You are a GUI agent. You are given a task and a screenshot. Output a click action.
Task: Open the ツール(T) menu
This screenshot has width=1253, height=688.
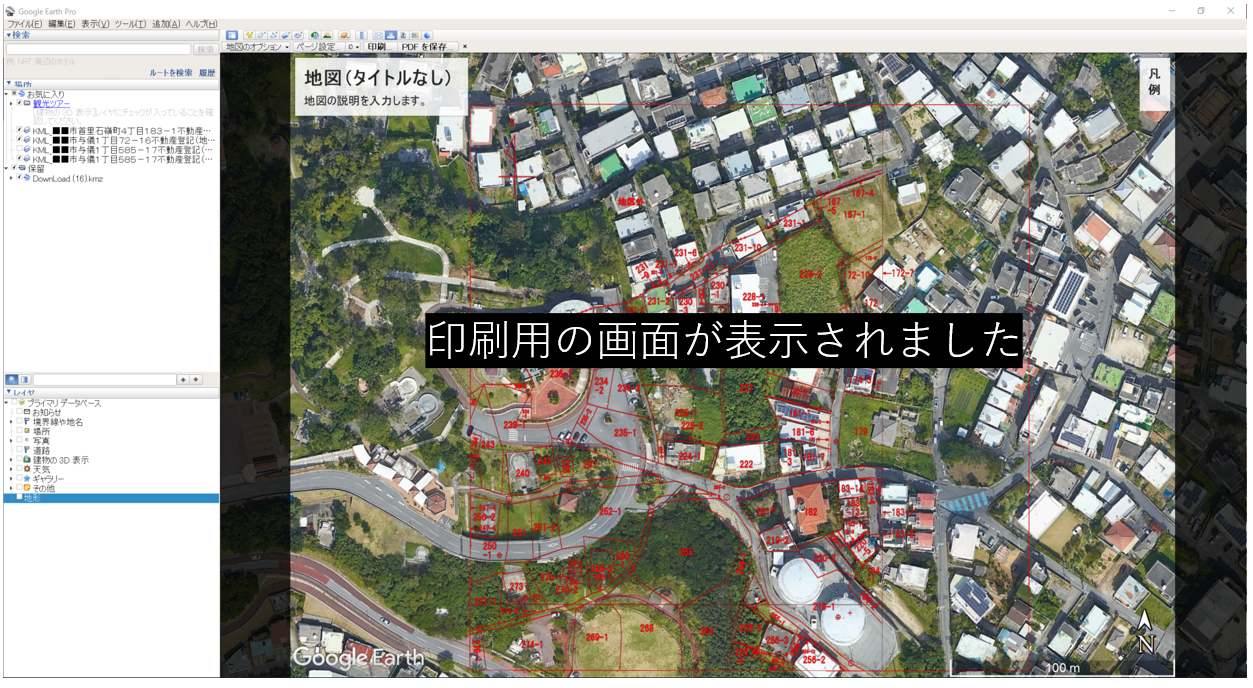click(x=131, y=23)
